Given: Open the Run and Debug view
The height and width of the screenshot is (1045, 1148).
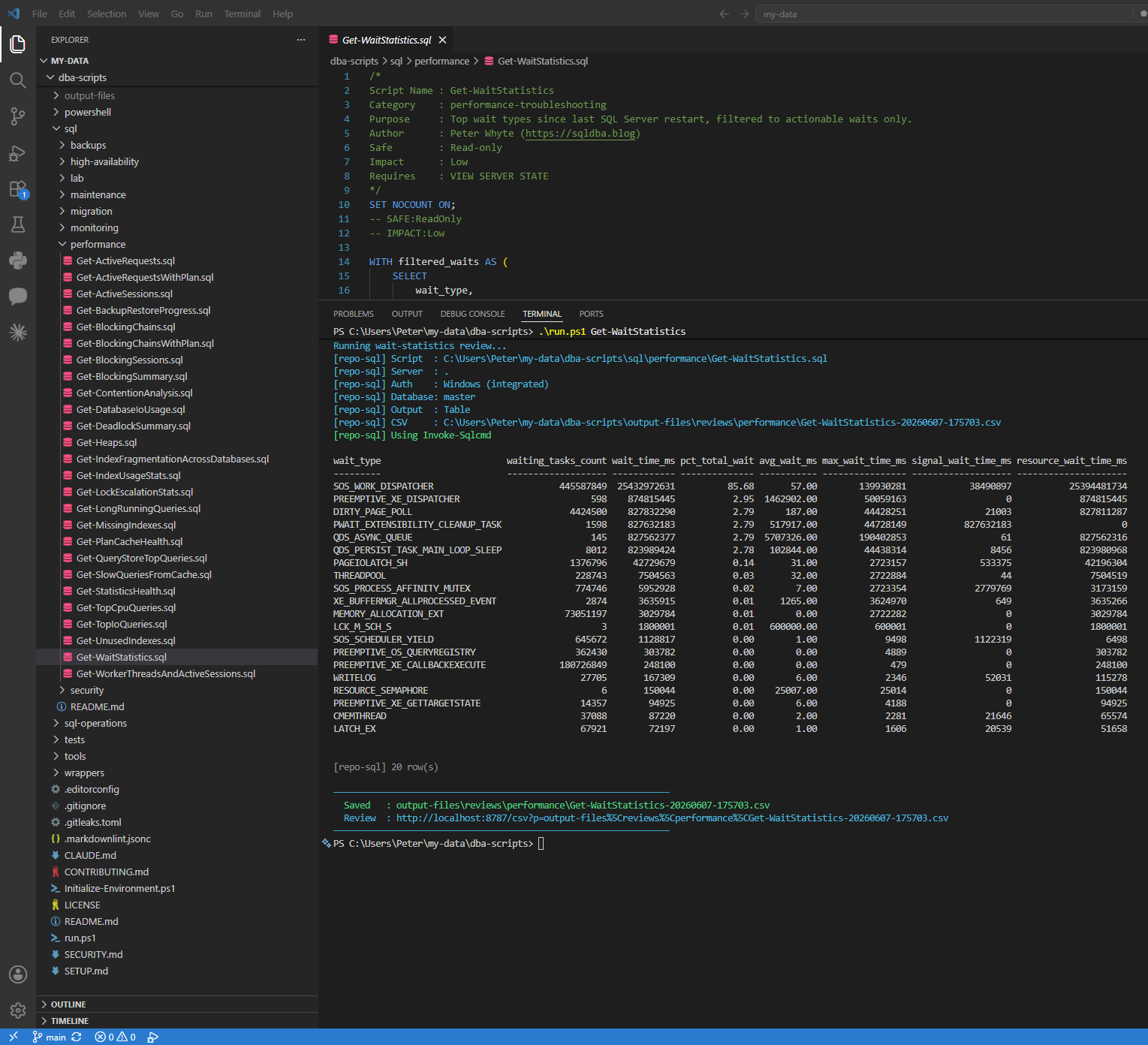Looking at the screenshot, I should coord(18,153).
